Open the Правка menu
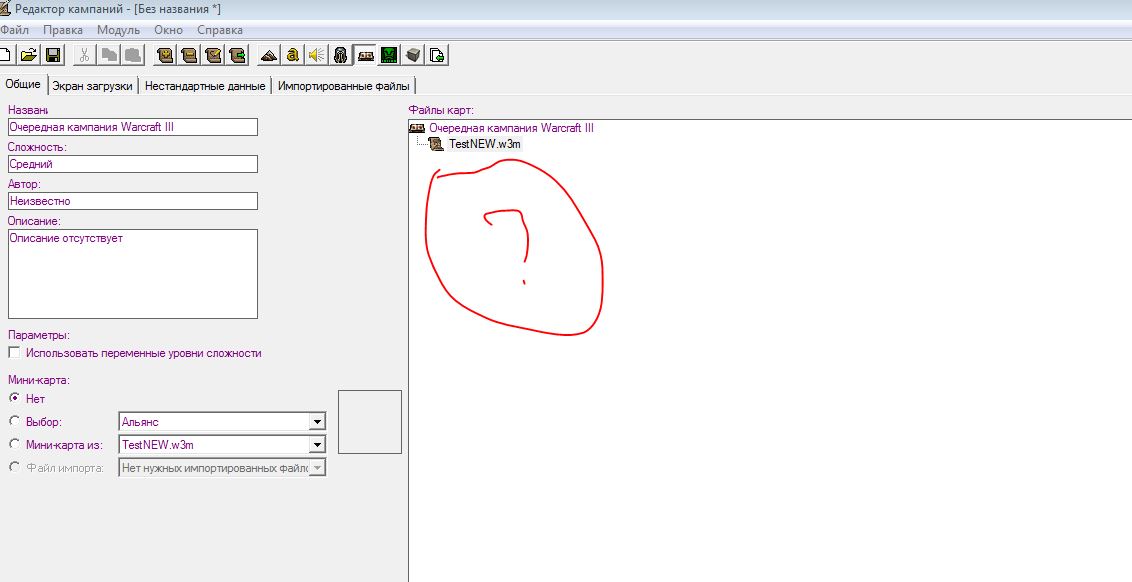 (x=63, y=30)
